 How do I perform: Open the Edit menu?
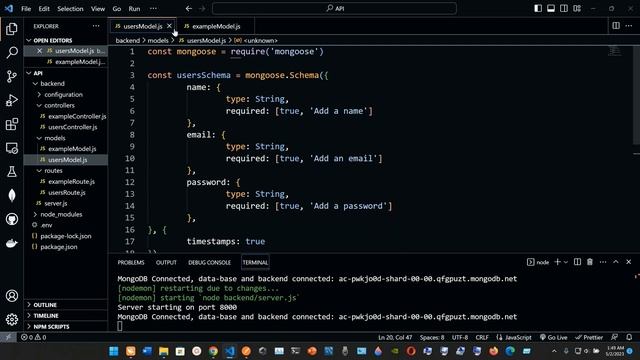44,9
